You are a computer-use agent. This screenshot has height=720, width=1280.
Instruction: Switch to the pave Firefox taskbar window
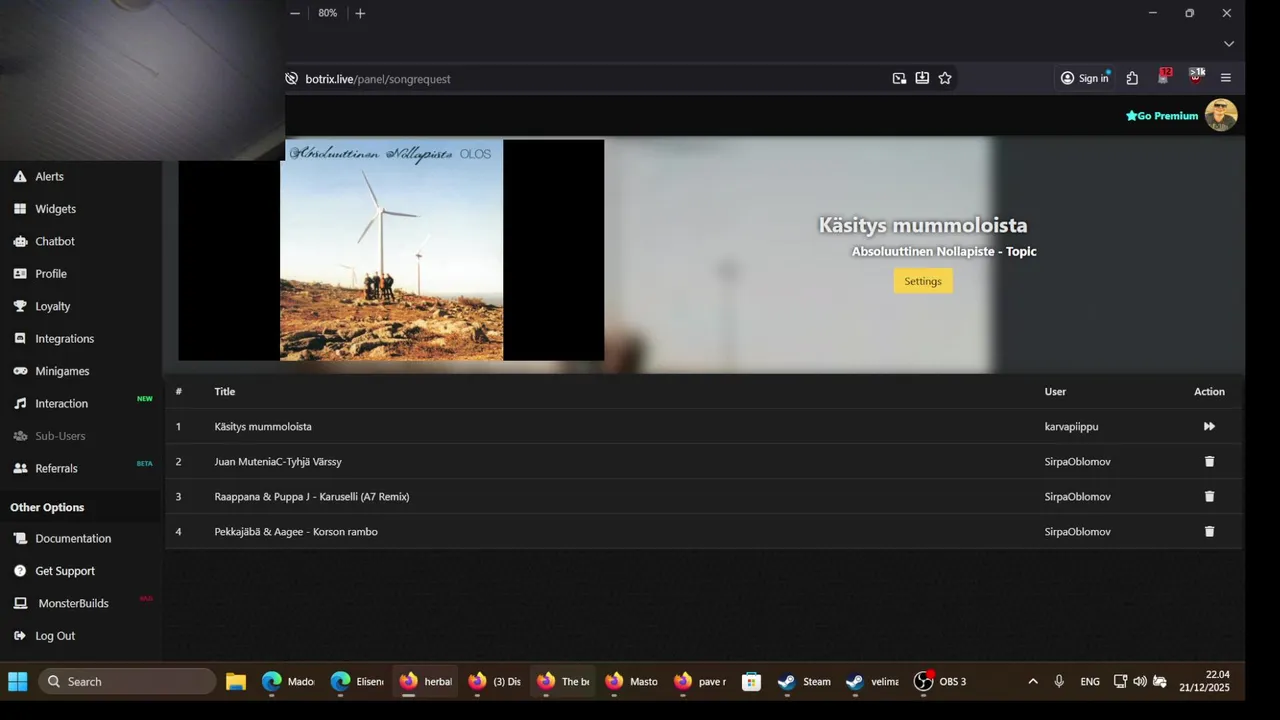click(x=700, y=681)
